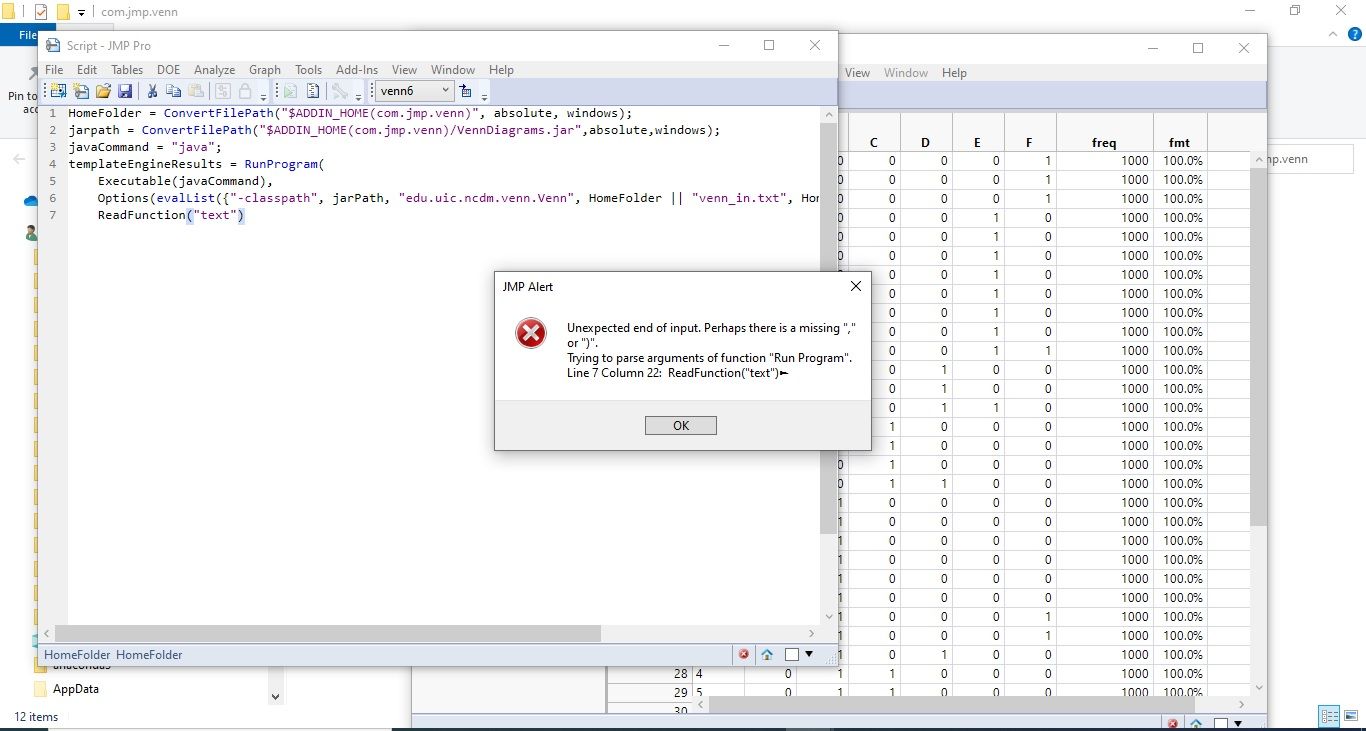
Task: Open the File menu in Script window
Action: [54, 70]
